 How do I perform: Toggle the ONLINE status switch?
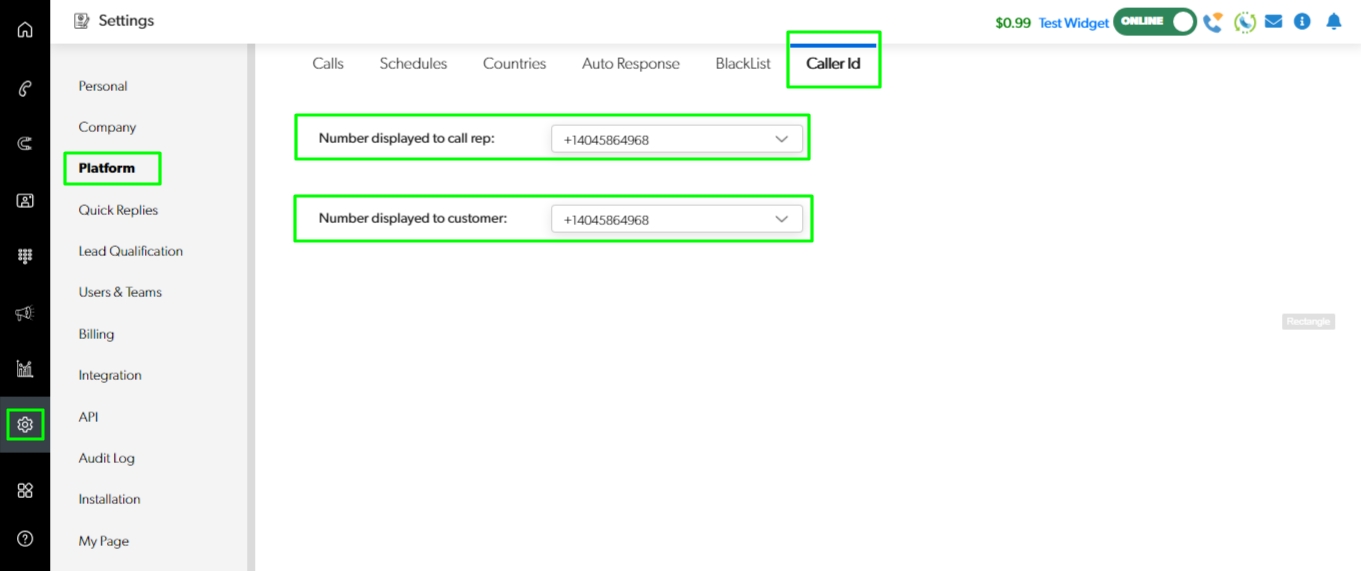click(x=1155, y=21)
